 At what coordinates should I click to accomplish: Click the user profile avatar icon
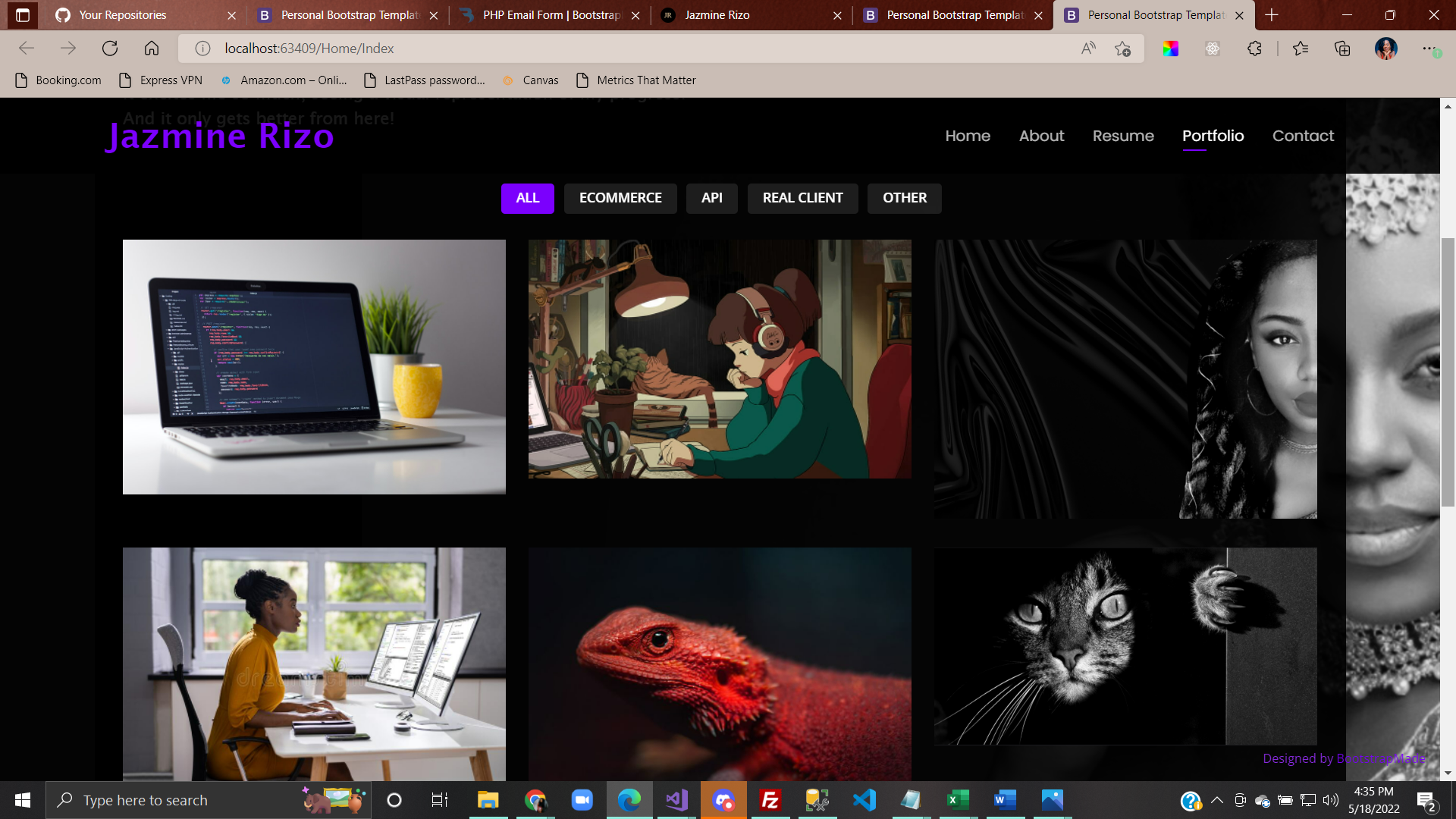1385,49
